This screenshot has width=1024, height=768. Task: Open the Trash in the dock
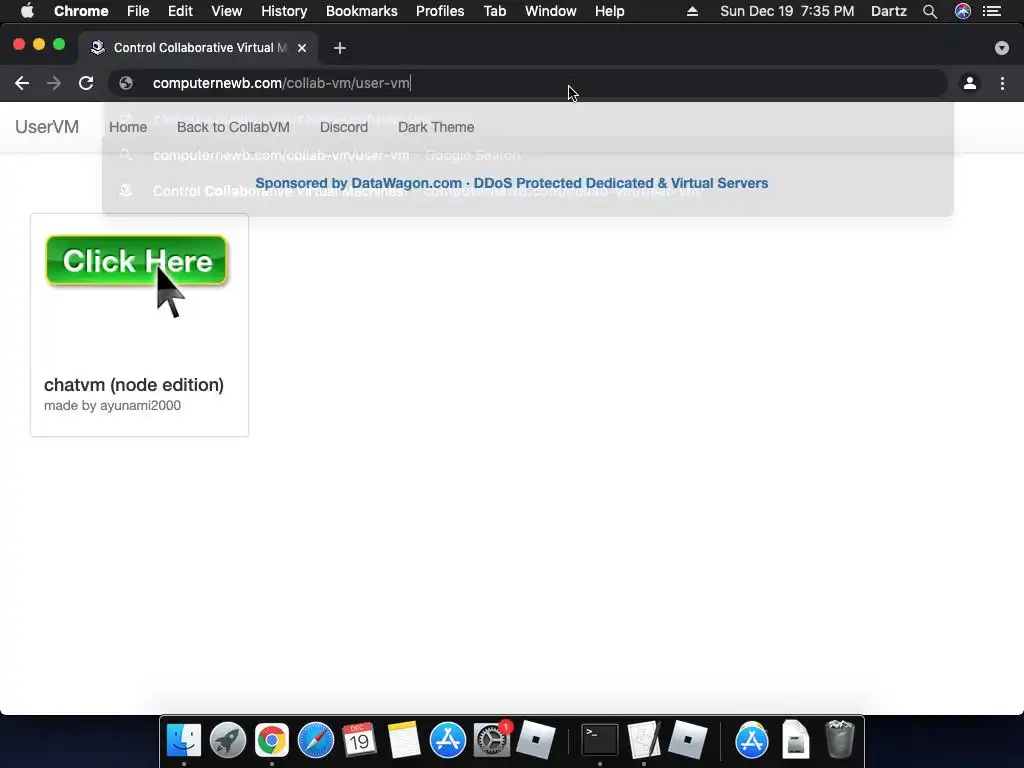tap(839, 741)
